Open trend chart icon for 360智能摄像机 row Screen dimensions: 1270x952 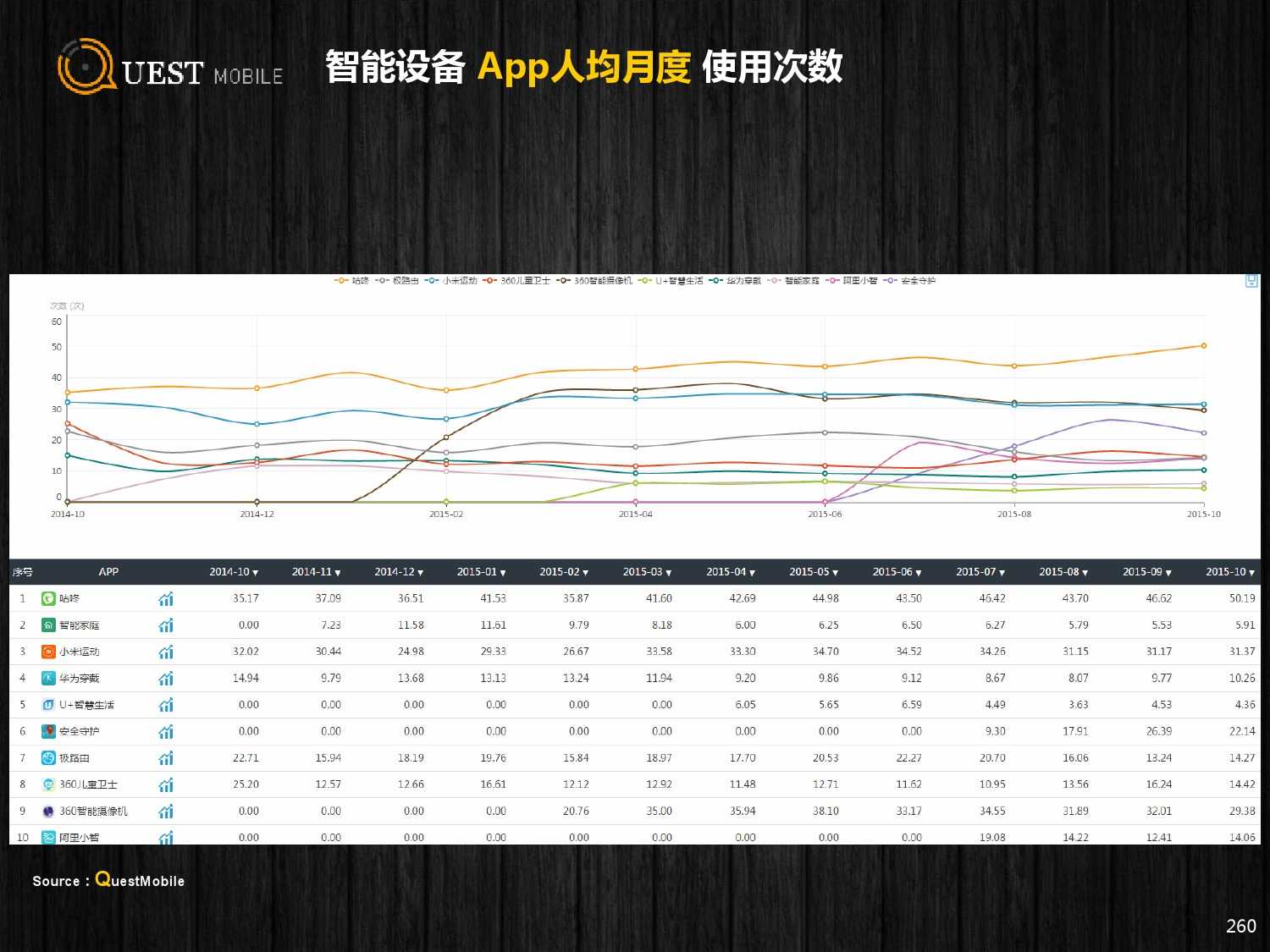(166, 812)
